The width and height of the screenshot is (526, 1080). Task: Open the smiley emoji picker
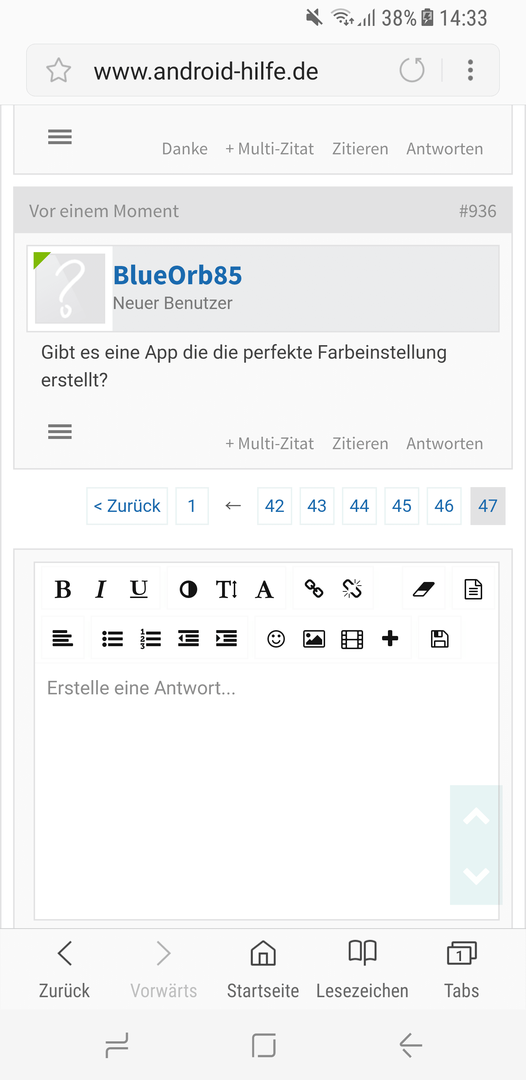(x=276, y=638)
